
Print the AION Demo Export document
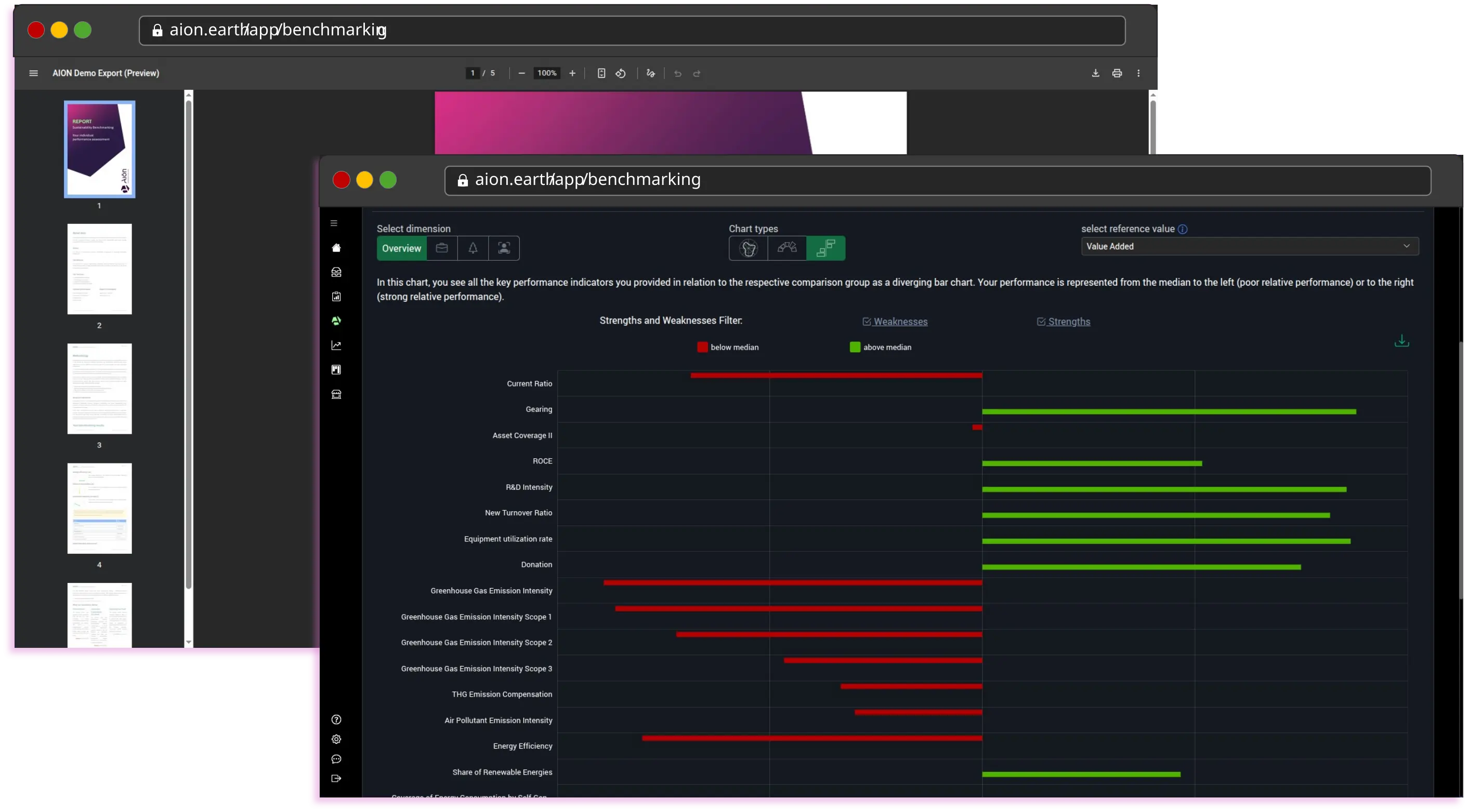pyautogui.click(x=1117, y=73)
